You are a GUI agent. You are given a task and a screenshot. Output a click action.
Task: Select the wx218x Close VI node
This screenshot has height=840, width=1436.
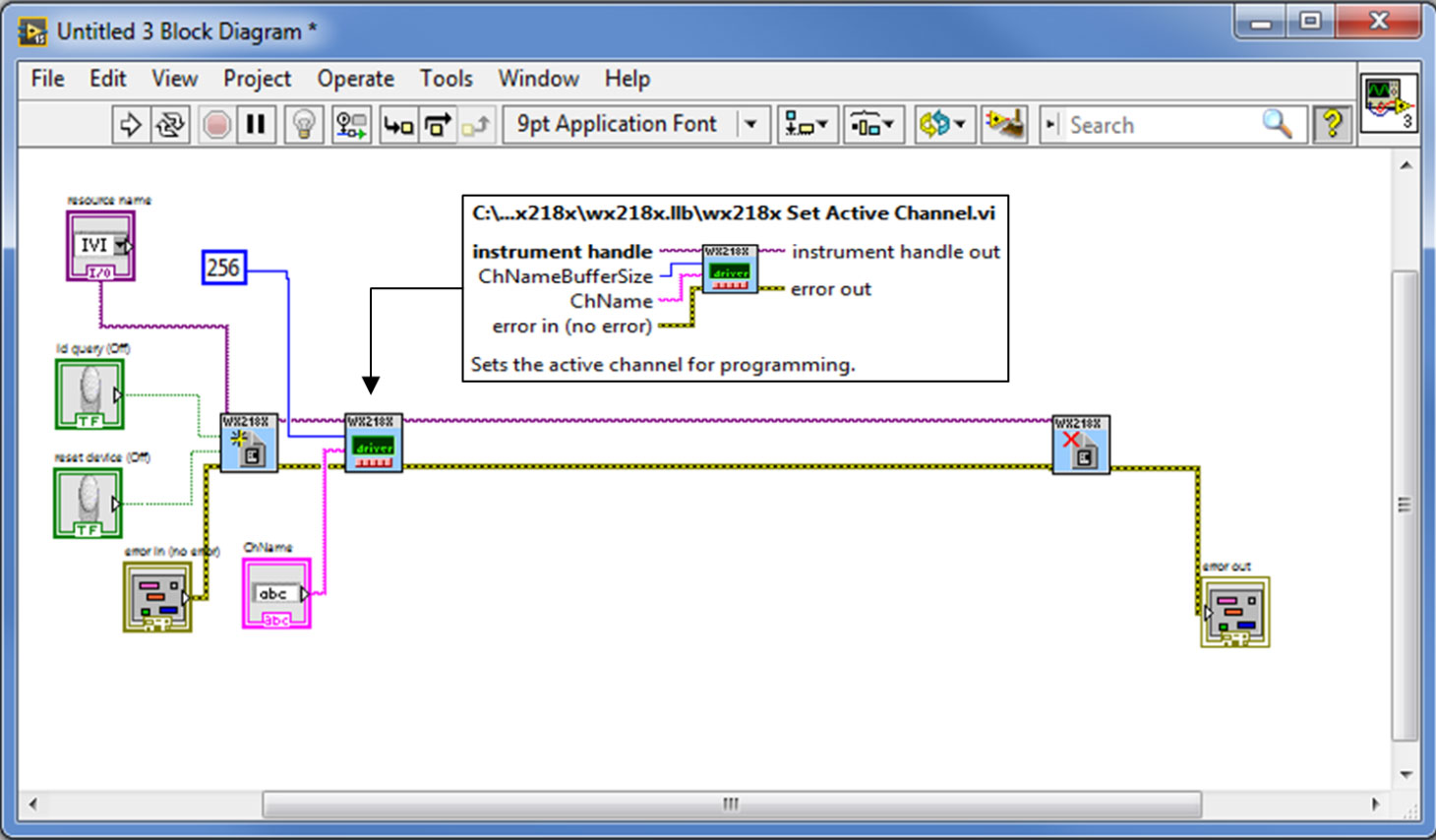tap(1080, 445)
